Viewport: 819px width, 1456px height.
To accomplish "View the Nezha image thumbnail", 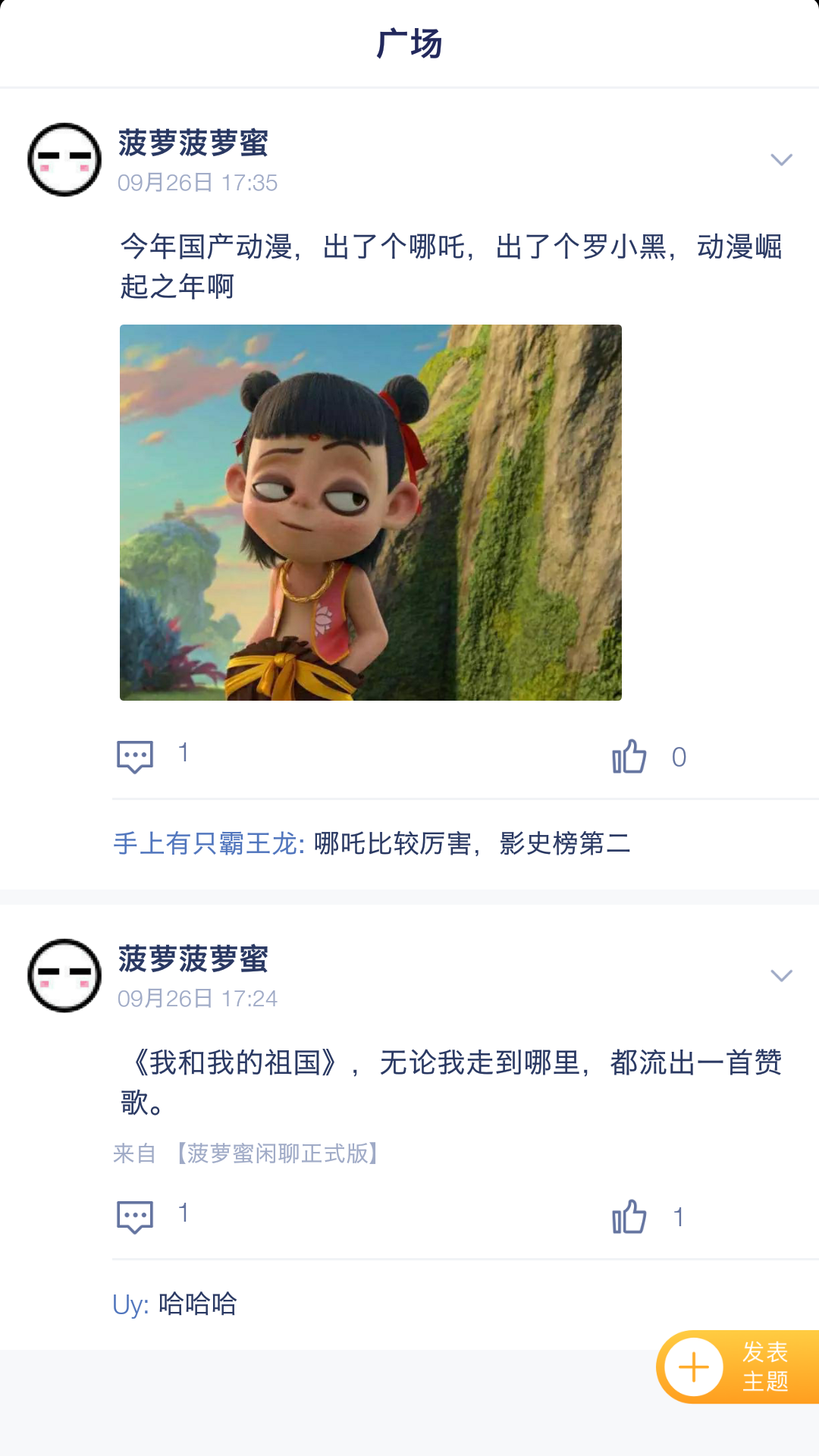I will [371, 513].
